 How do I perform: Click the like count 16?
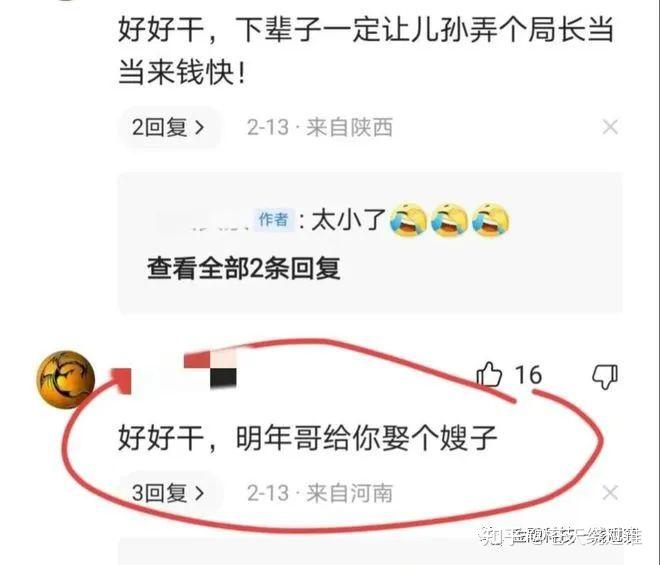tap(528, 374)
